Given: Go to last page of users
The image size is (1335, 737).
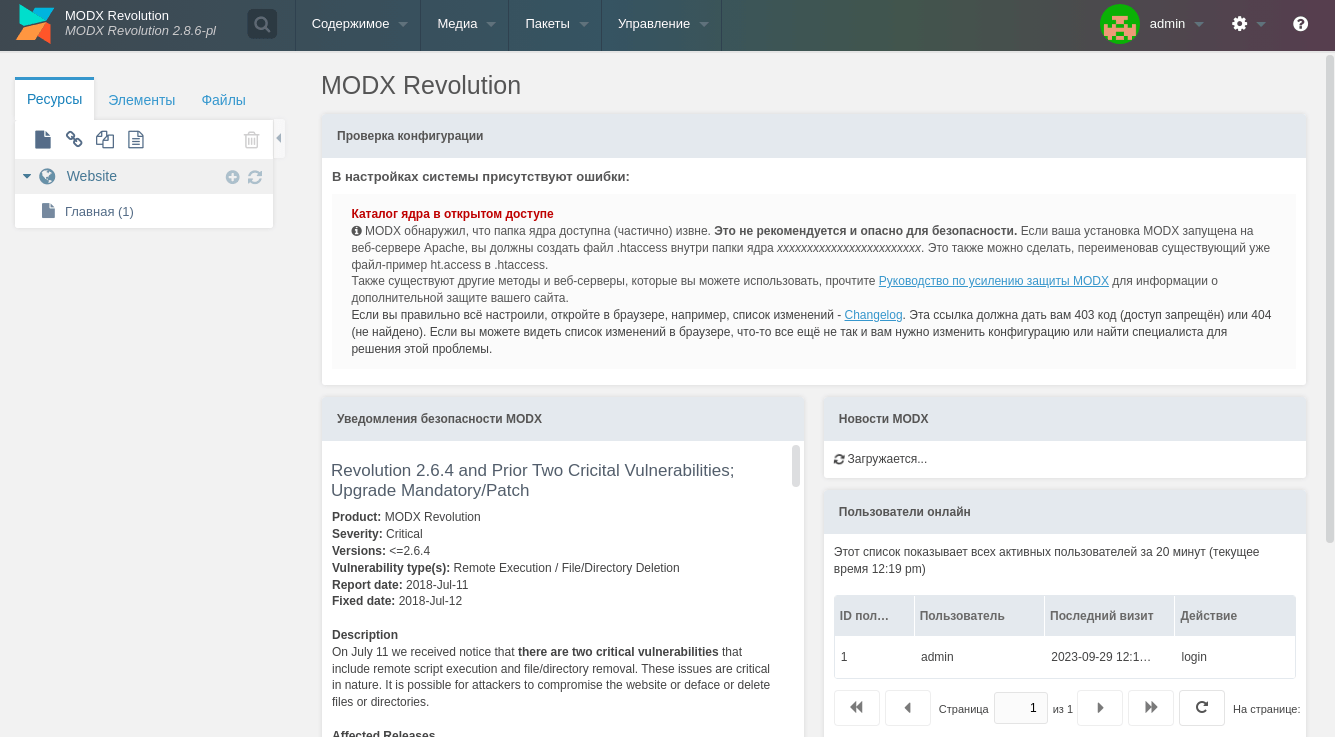Looking at the screenshot, I should pos(1151,708).
